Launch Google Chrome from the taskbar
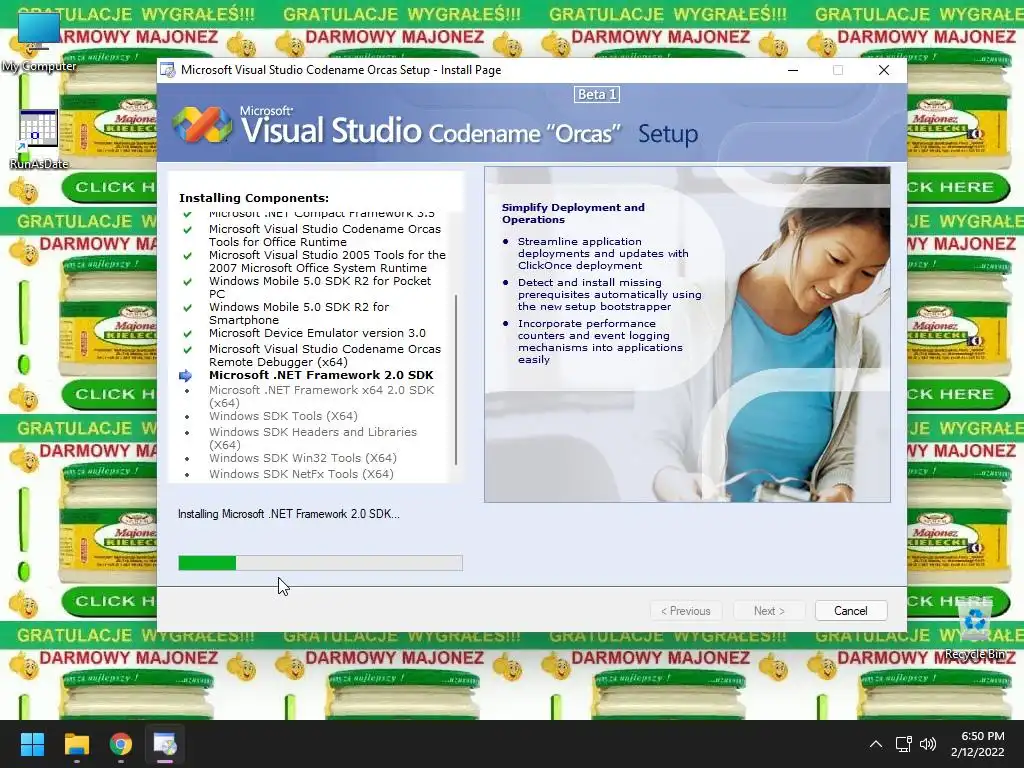 coord(121,744)
